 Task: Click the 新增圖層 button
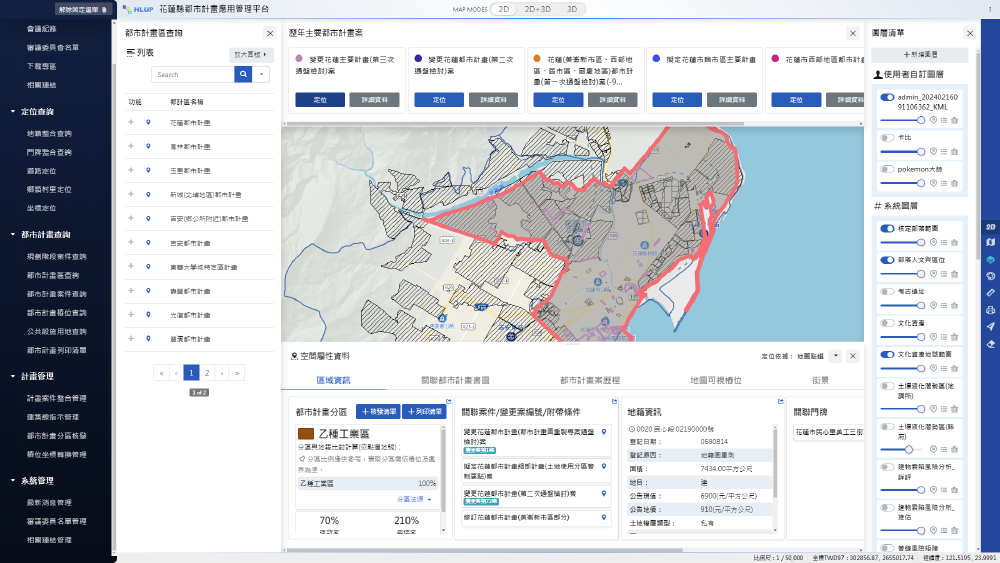[920, 55]
